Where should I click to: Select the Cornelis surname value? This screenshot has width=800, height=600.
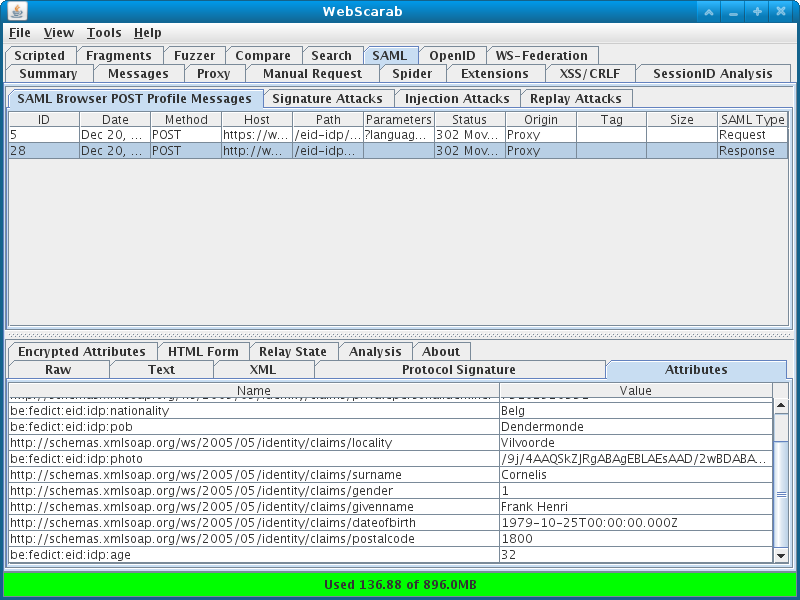[636, 474]
